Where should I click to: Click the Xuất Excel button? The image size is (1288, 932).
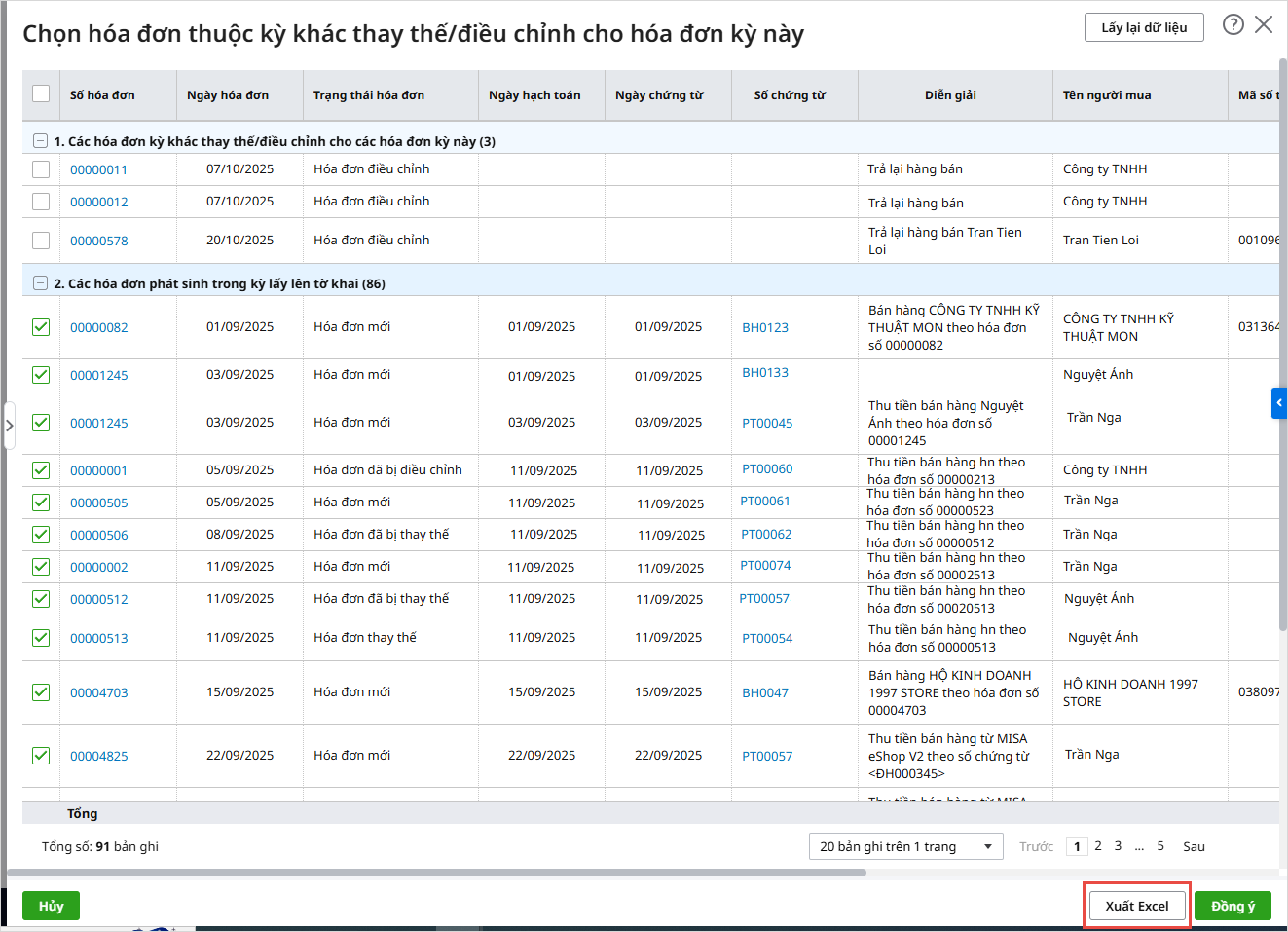(1136, 906)
